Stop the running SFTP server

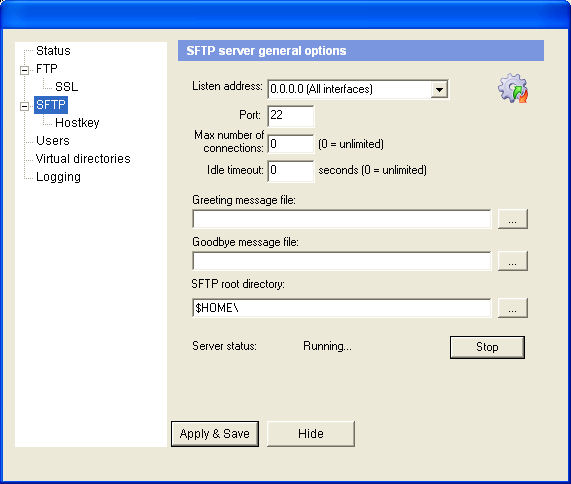(487, 347)
